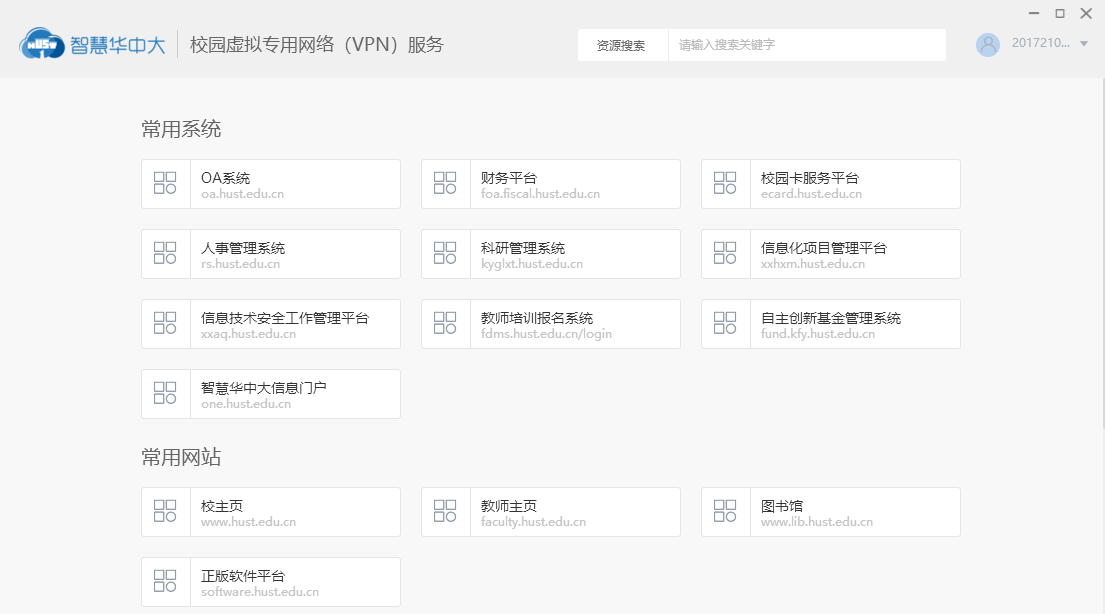Click the grid icon beside 自主创新基金管理系统

click(x=724, y=323)
